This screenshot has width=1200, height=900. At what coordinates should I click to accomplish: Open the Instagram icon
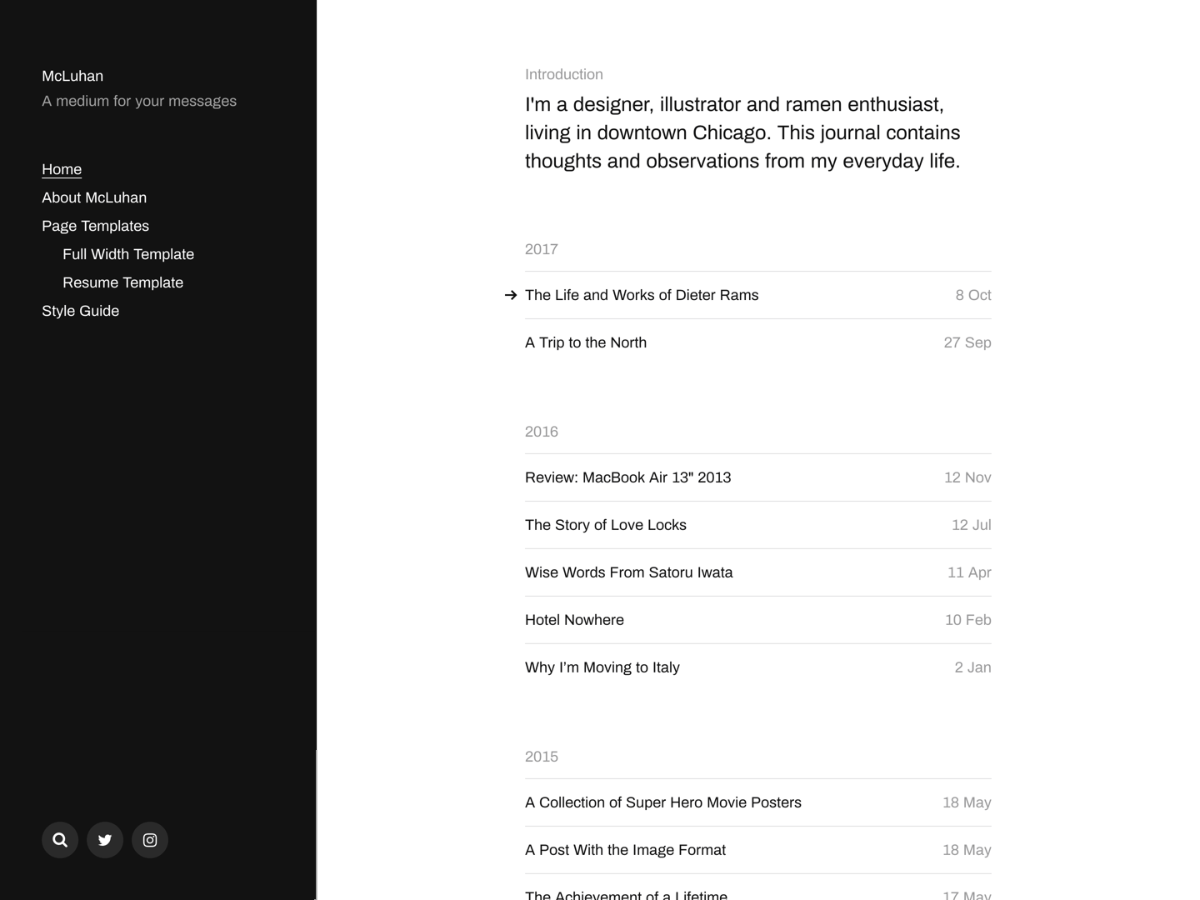[x=150, y=840]
